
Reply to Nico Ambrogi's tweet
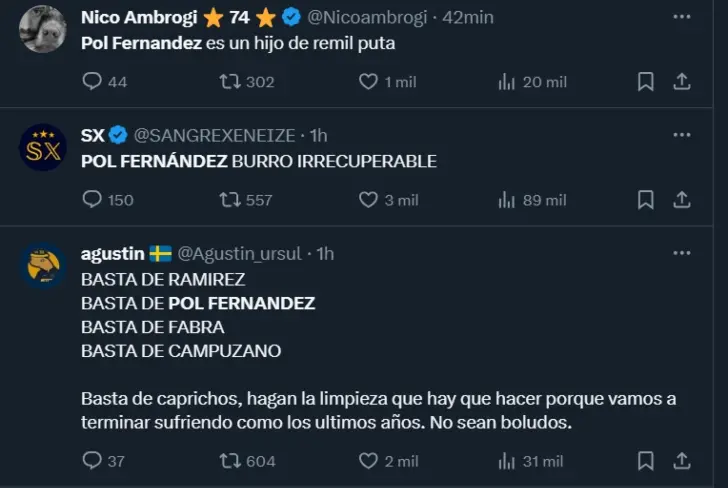(x=93, y=82)
